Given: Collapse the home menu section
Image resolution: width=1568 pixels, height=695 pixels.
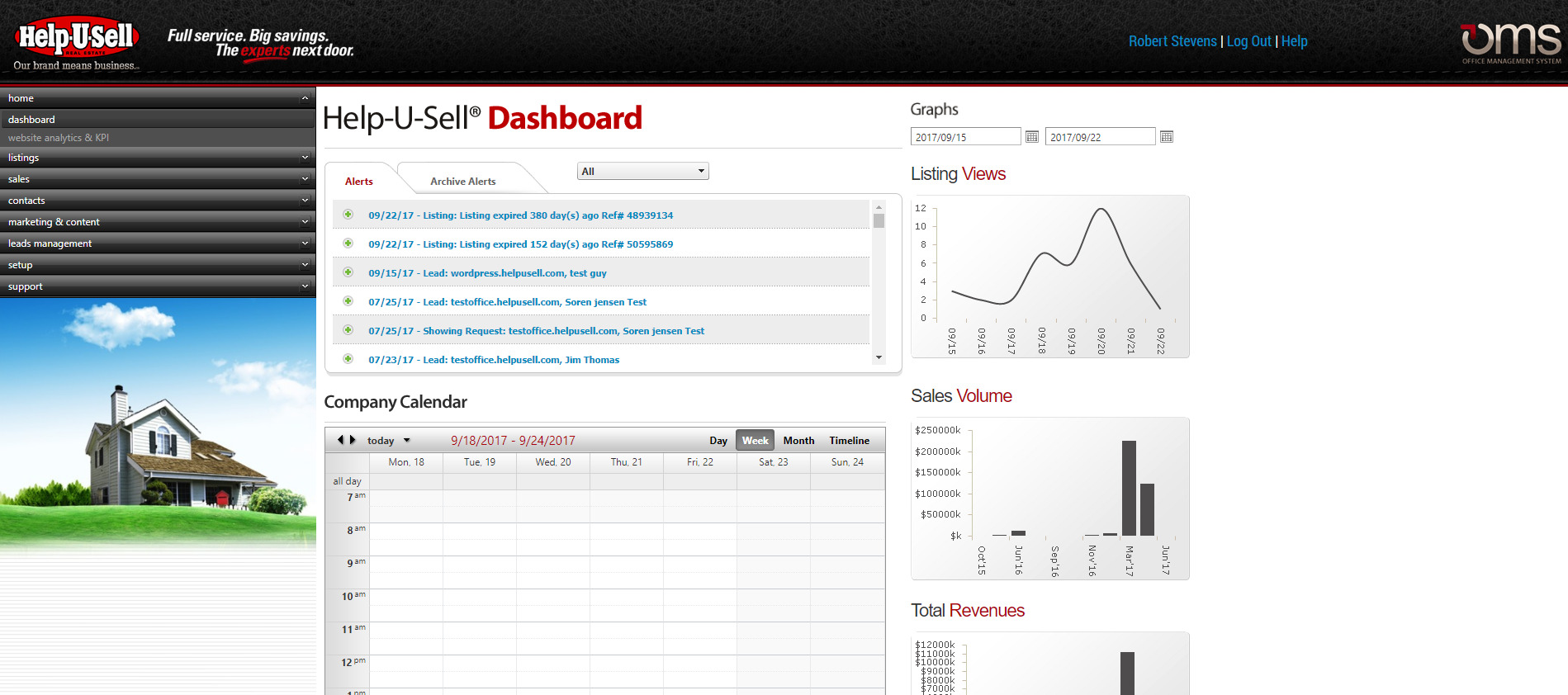Looking at the screenshot, I should (x=305, y=98).
